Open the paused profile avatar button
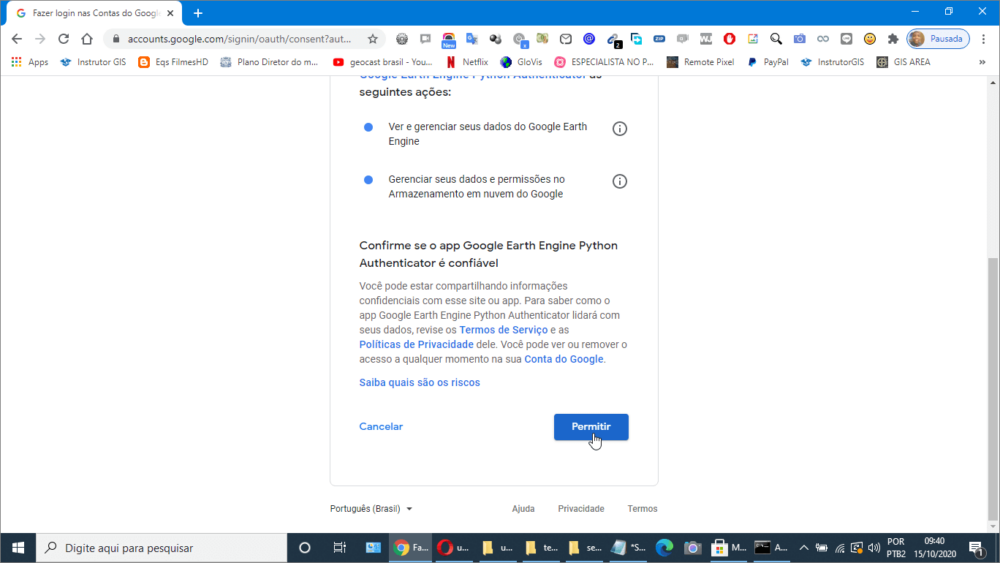 tap(938, 39)
